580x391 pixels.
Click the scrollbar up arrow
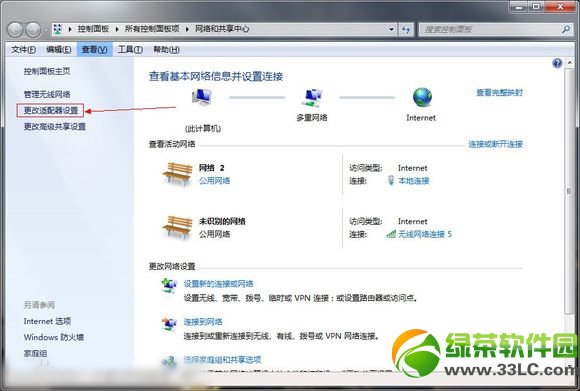569,63
